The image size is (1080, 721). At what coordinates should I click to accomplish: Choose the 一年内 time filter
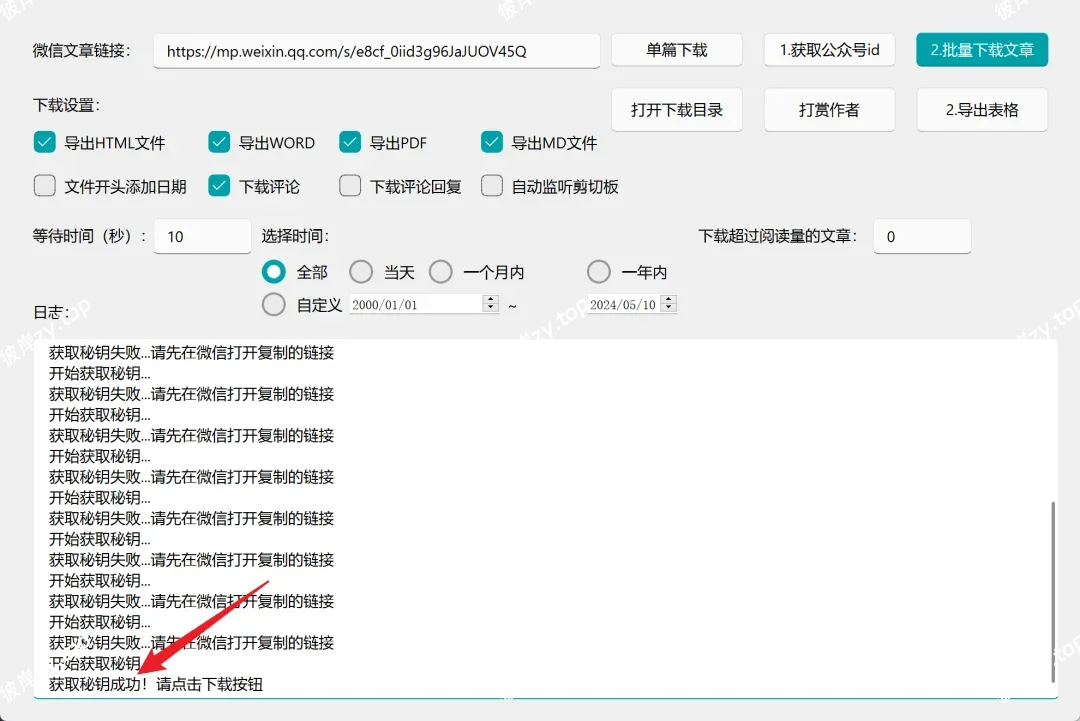pyautogui.click(x=598, y=271)
